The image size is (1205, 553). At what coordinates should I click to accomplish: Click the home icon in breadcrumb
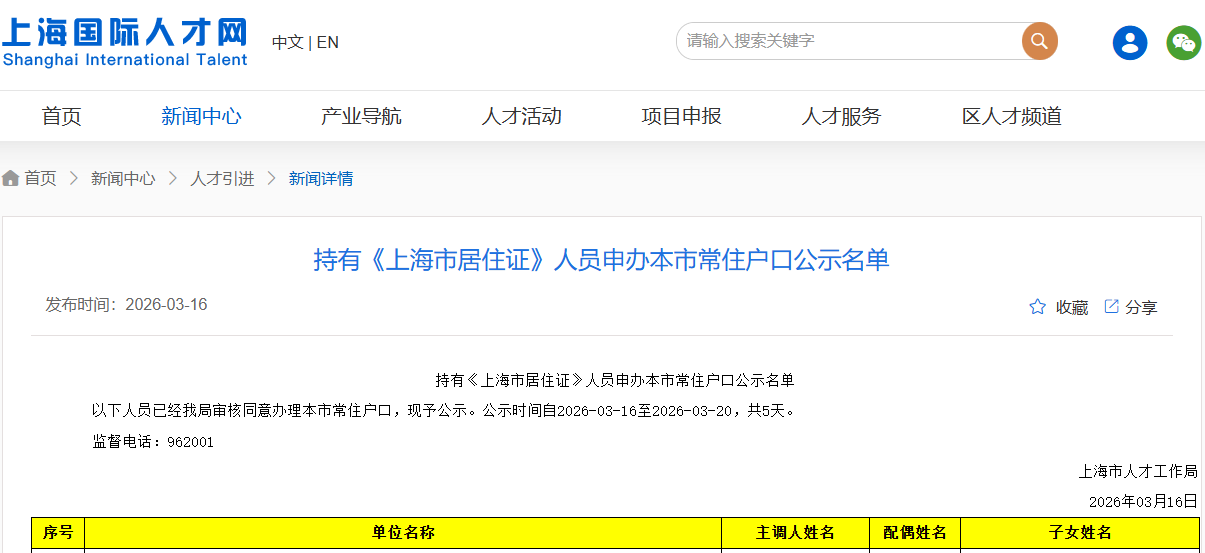[11, 179]
